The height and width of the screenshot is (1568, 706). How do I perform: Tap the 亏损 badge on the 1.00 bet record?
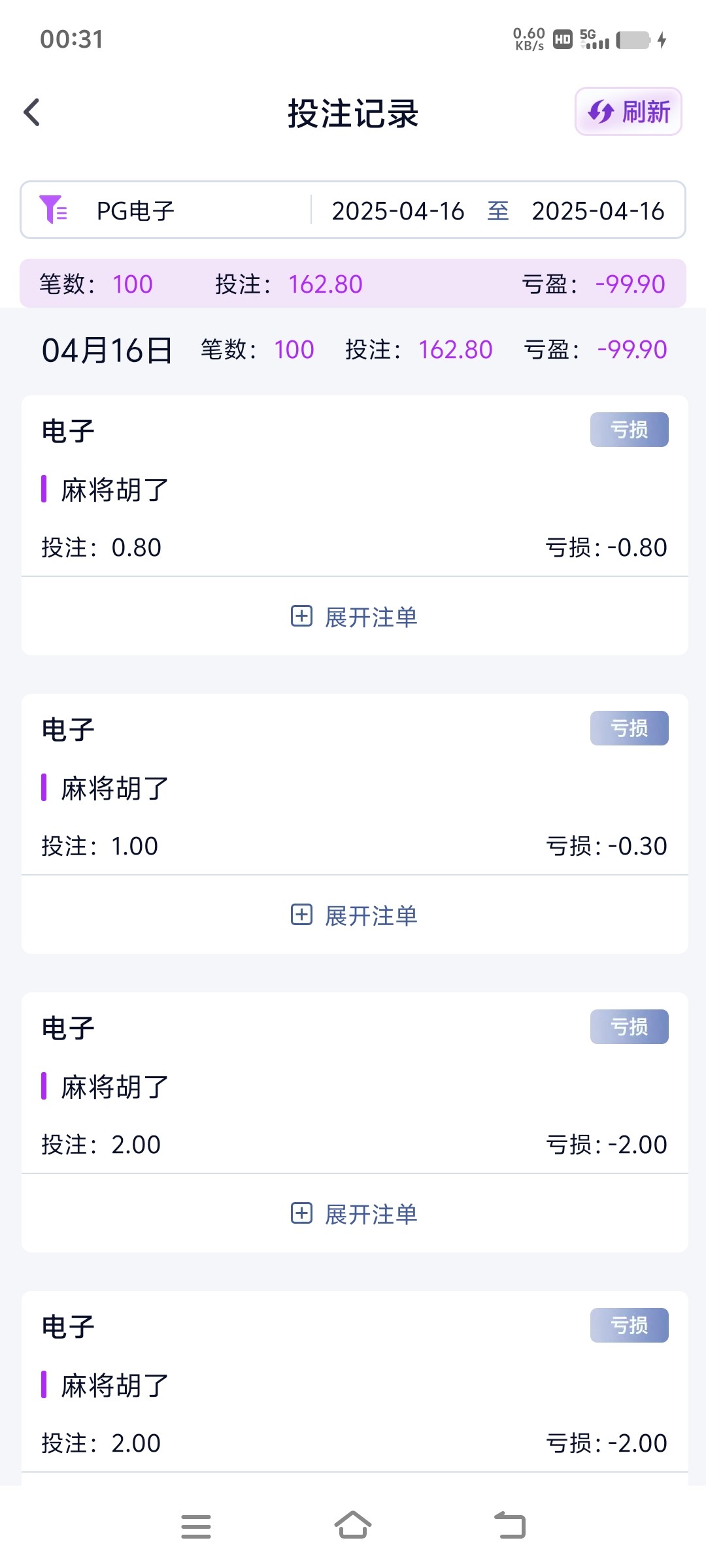629,728
